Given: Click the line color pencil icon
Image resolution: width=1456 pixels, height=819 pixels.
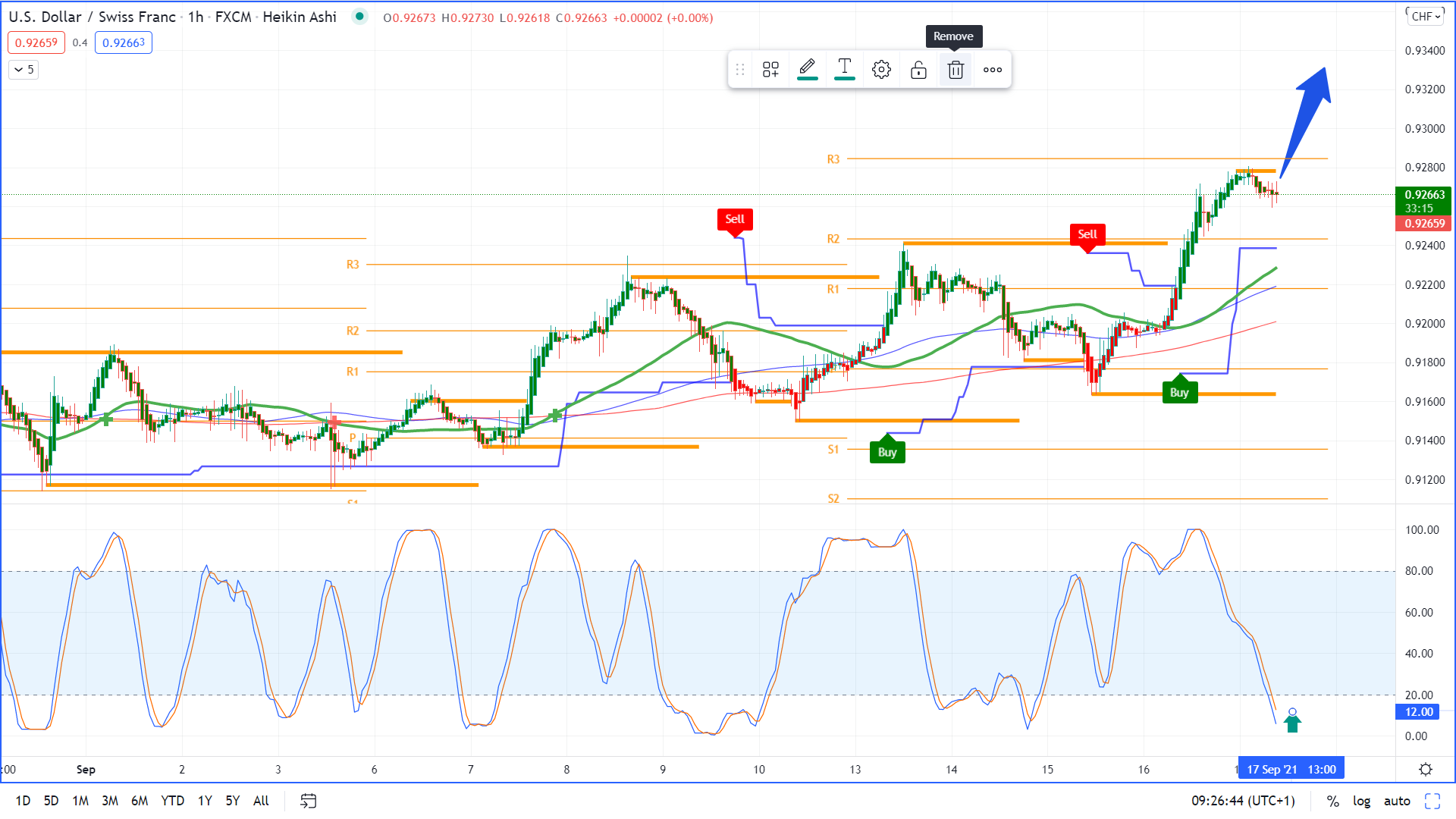Looking at the screenshot, I should (x=808, y=69).
